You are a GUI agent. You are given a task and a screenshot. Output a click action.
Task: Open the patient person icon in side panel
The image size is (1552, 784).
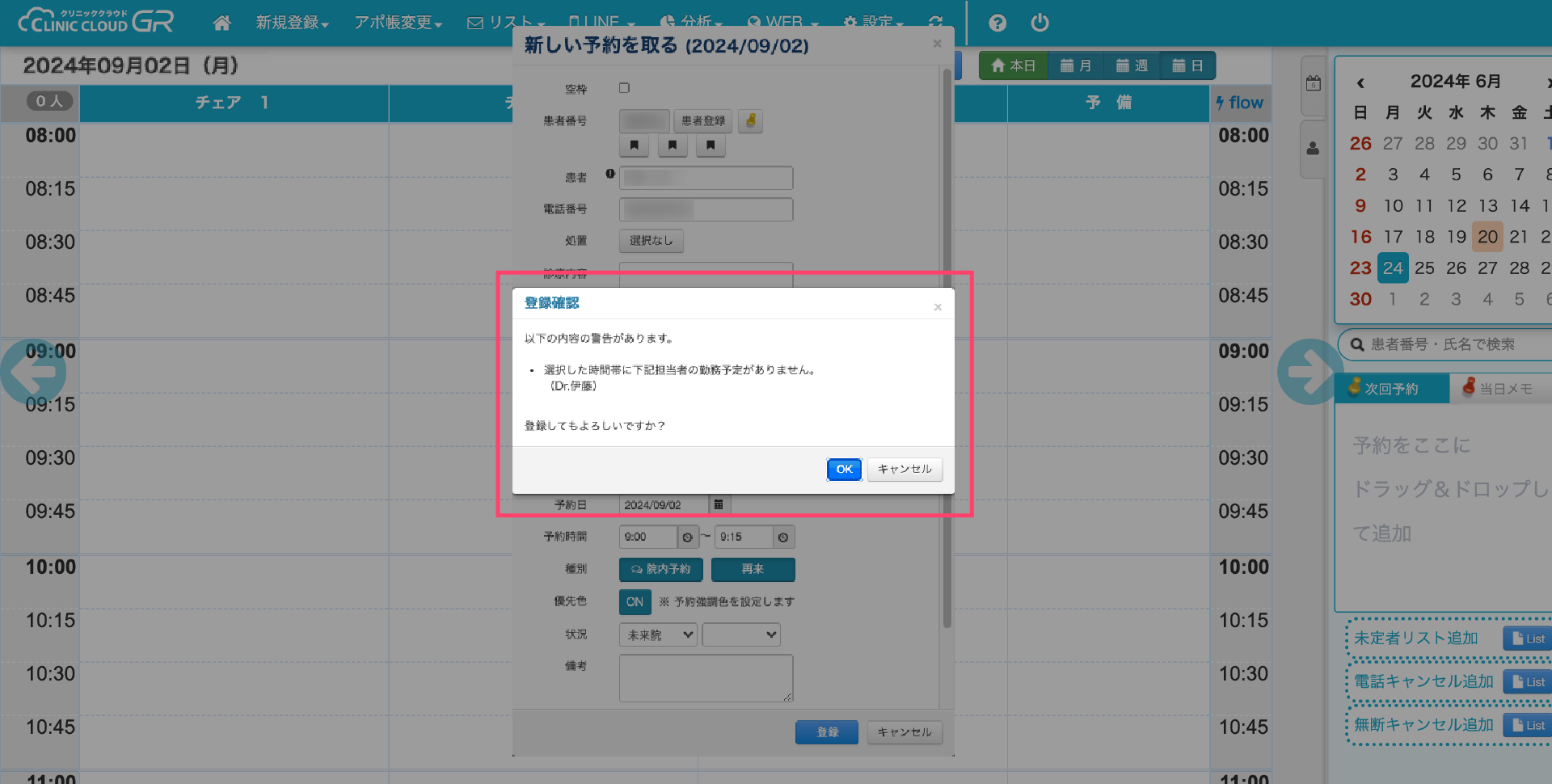click(x=1313, y=149)
